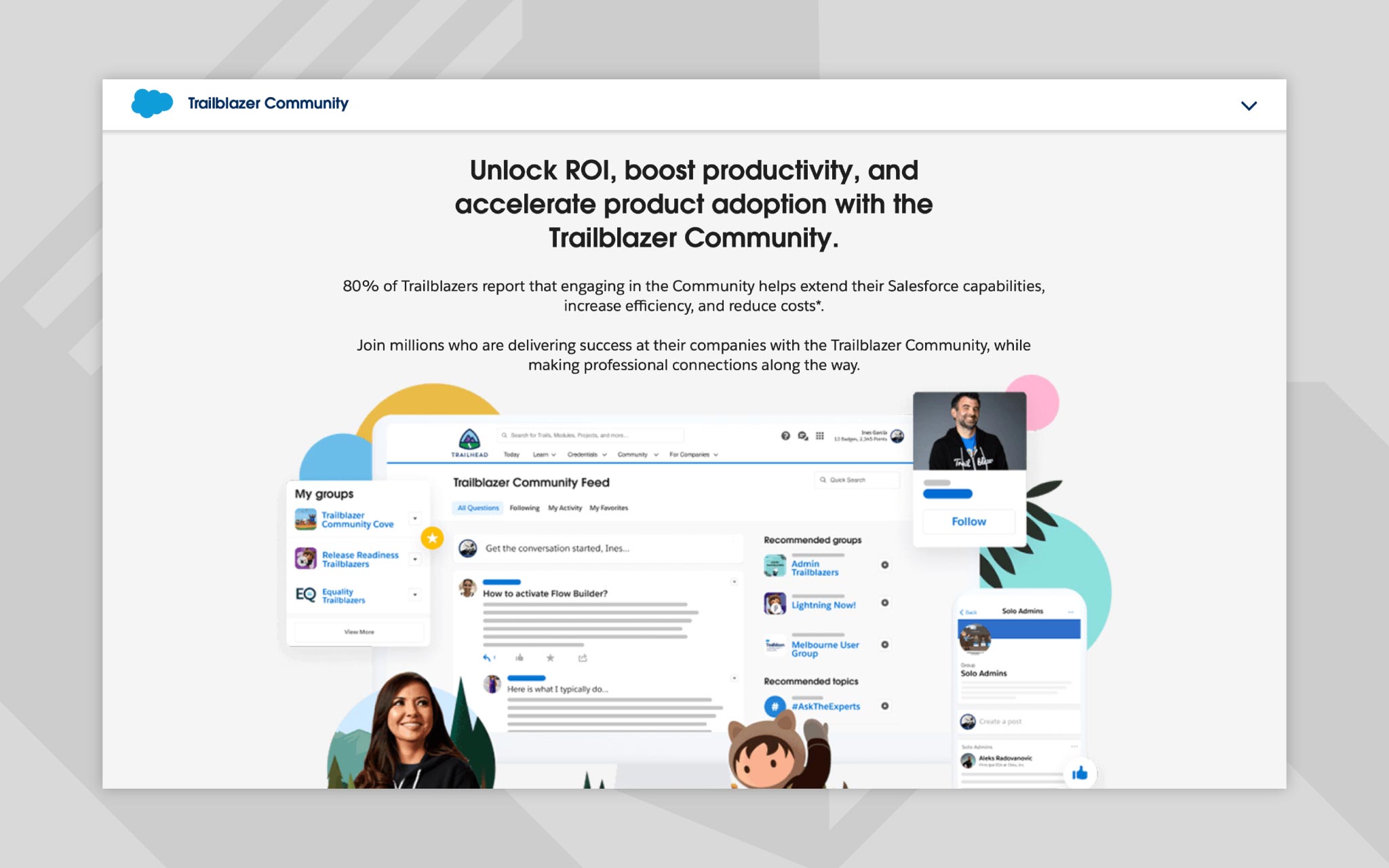Star the How to activate Flow Builder post
Viewport: 1389px width, 868px height.
(x=550, y=658)
